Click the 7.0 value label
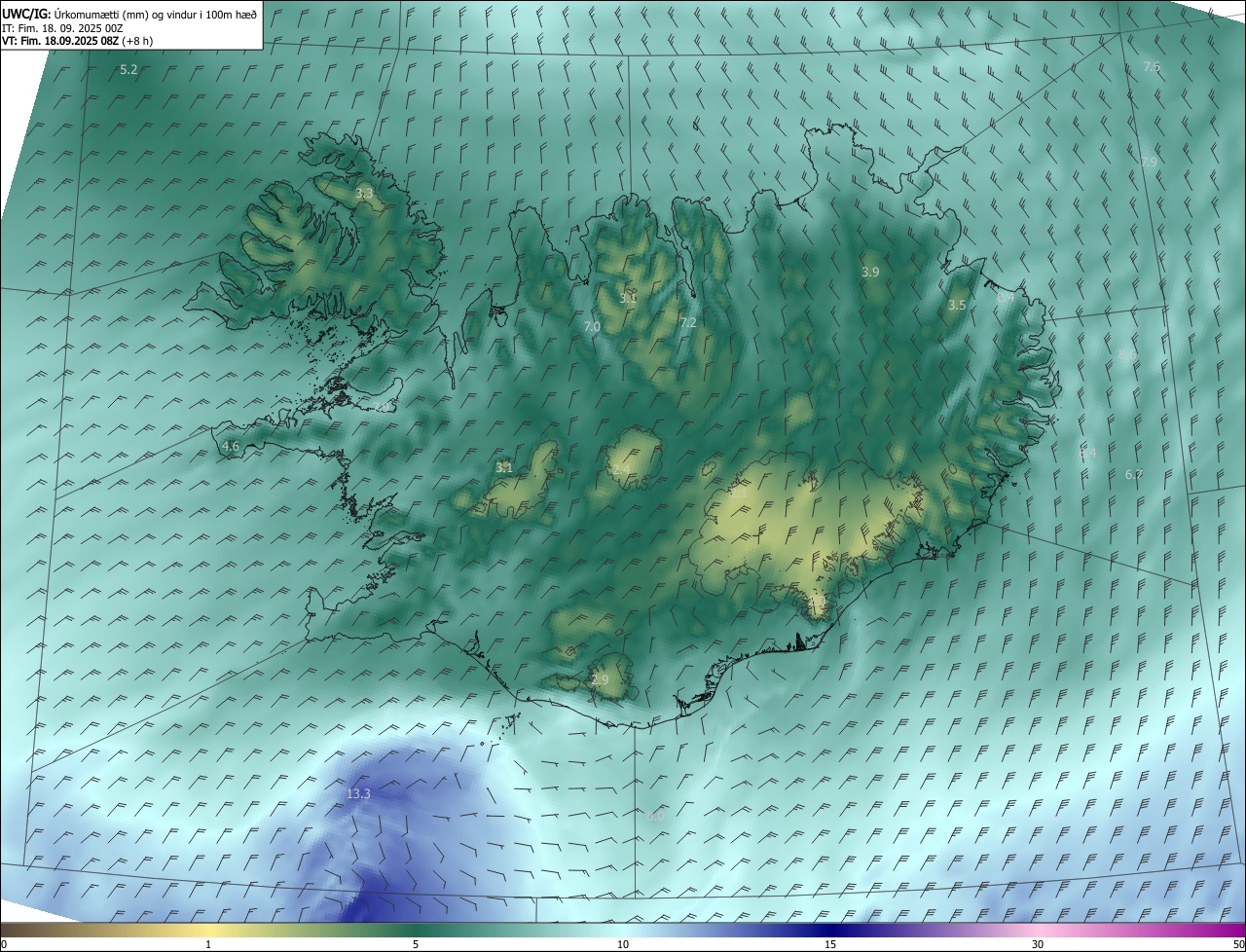1246x952 pixels. pyautogui.click(x=592, y=327)
